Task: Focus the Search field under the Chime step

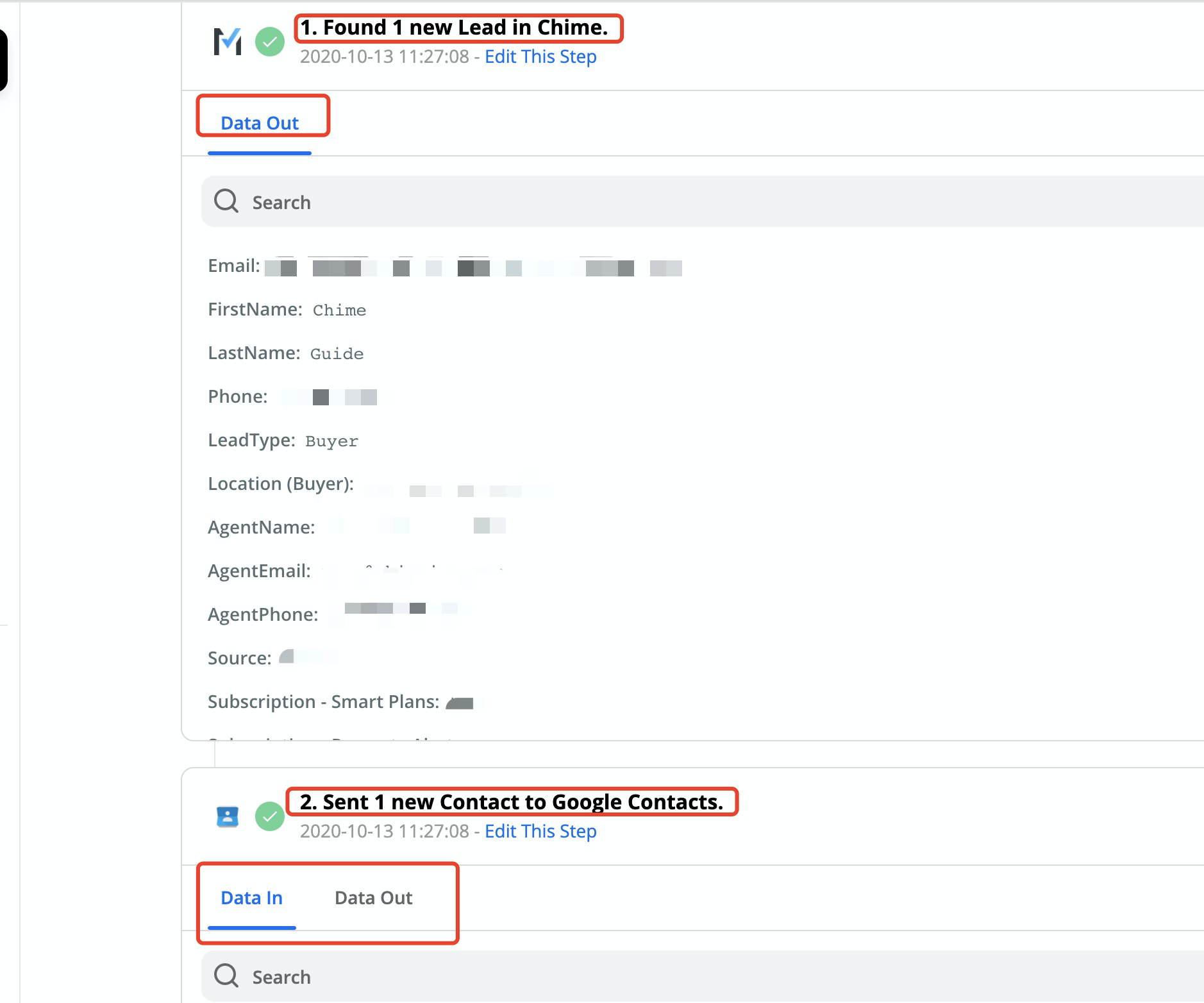Action: coord(705,202)
